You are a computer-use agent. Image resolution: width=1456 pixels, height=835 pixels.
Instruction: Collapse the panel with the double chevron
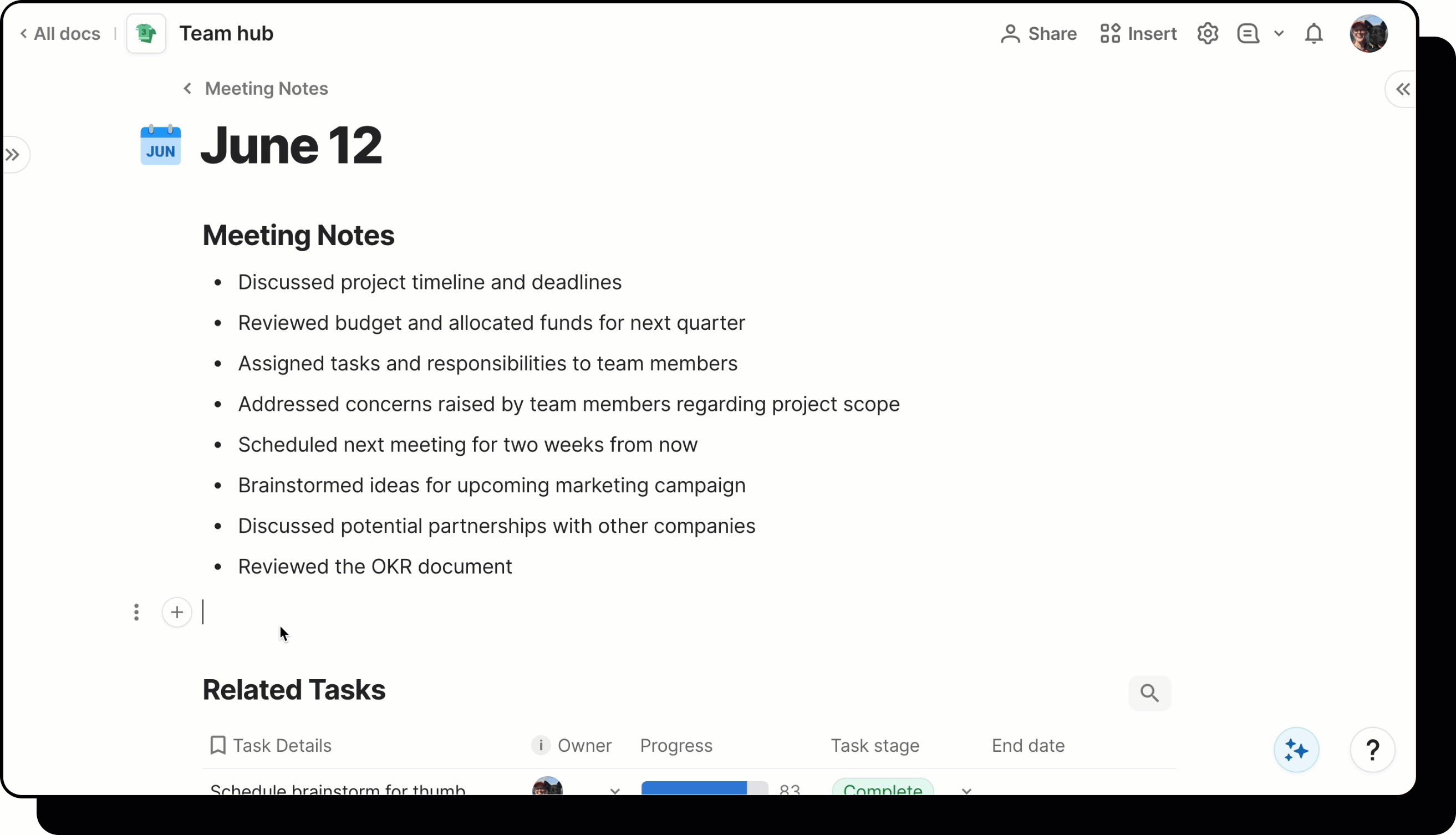1403,88
